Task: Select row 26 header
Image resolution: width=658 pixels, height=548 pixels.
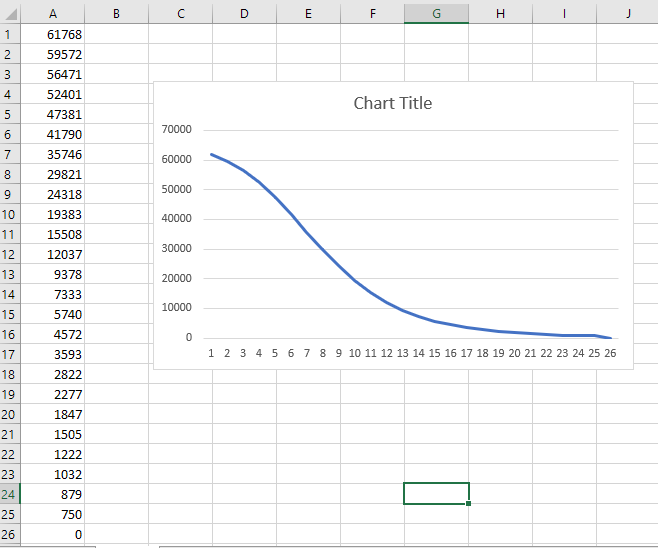Action: click(10, 534)
